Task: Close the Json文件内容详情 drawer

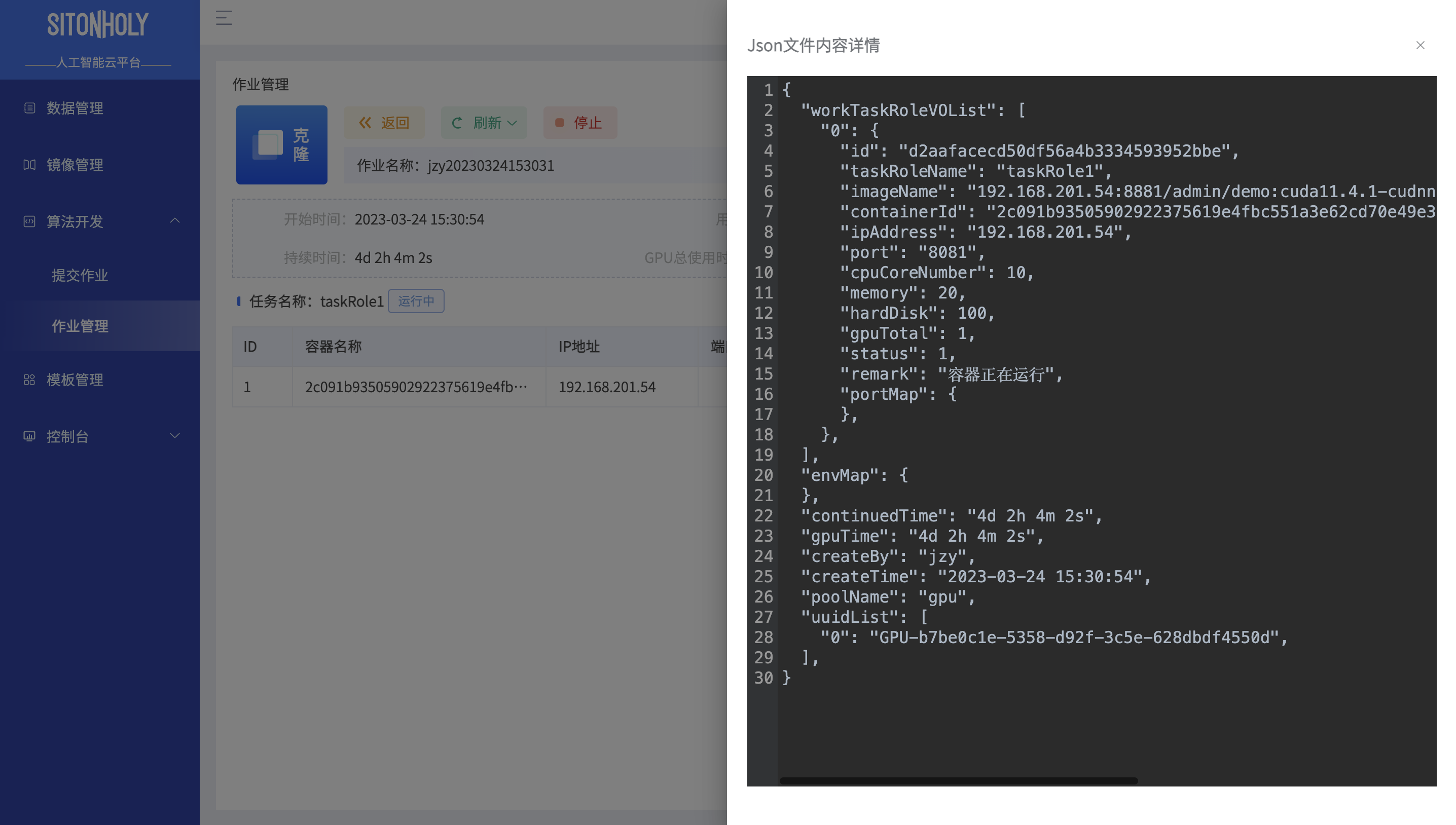Action: click(1419, 45)
